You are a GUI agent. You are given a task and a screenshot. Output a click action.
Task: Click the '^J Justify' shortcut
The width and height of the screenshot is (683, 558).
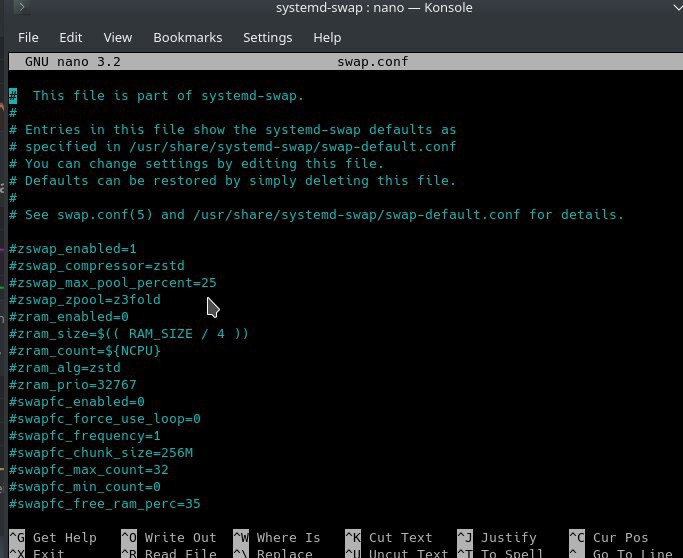pos(497,538)
